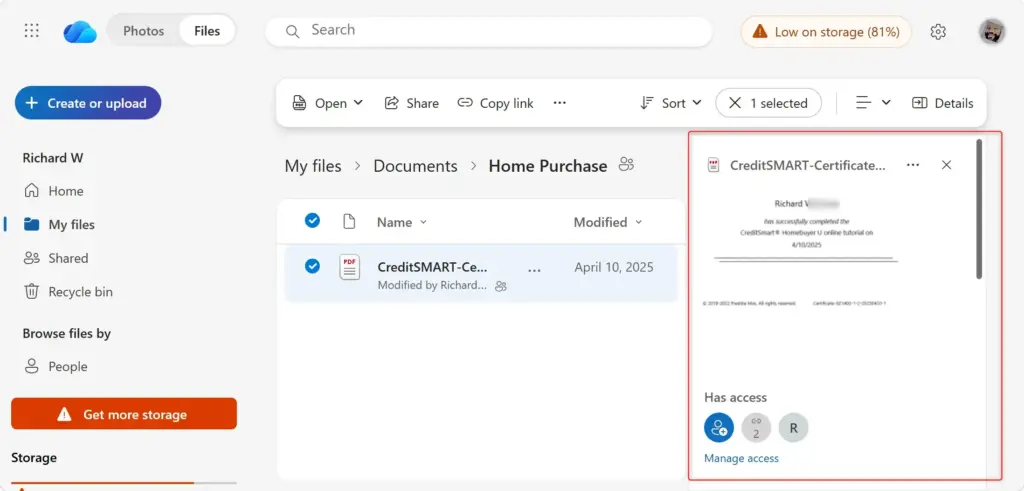Open the Recycle bin

tap(68, 292)
